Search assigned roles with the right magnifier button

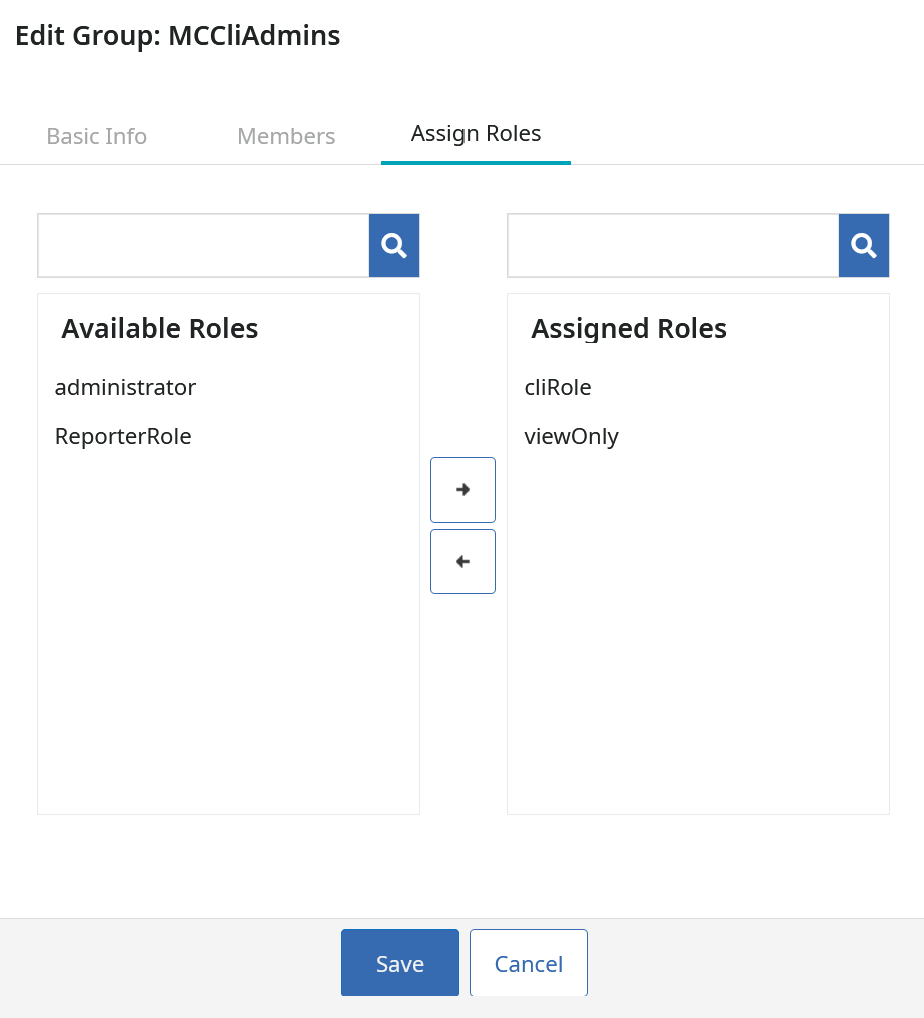(x=864, y=245)
